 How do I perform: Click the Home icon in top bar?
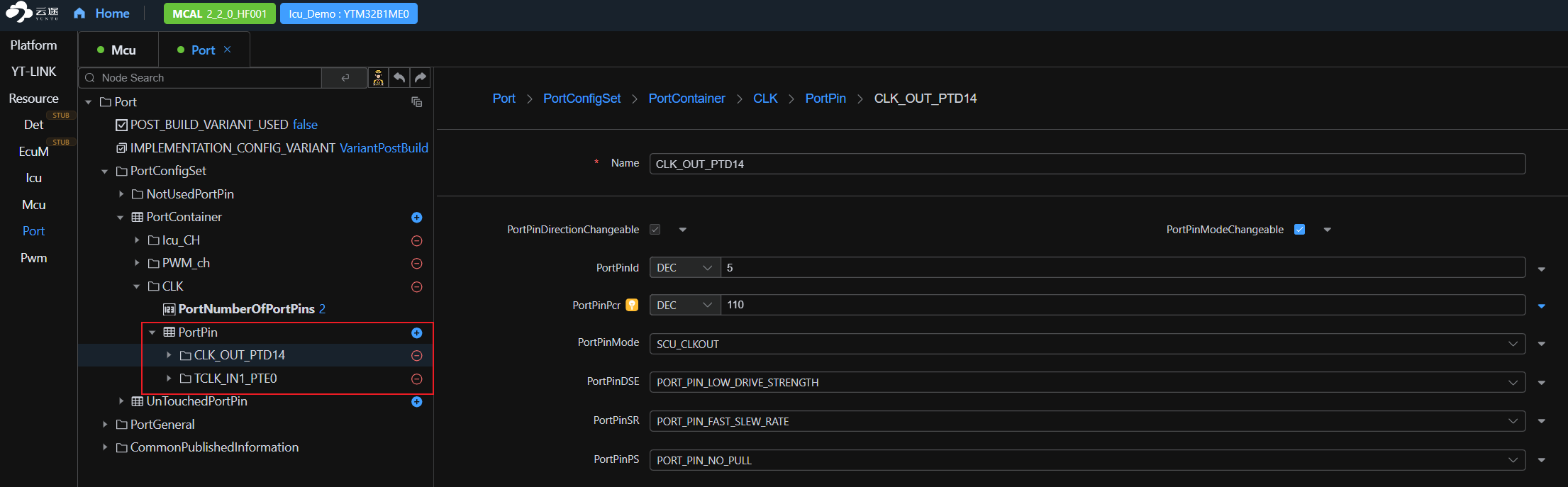tap(79, 13)
